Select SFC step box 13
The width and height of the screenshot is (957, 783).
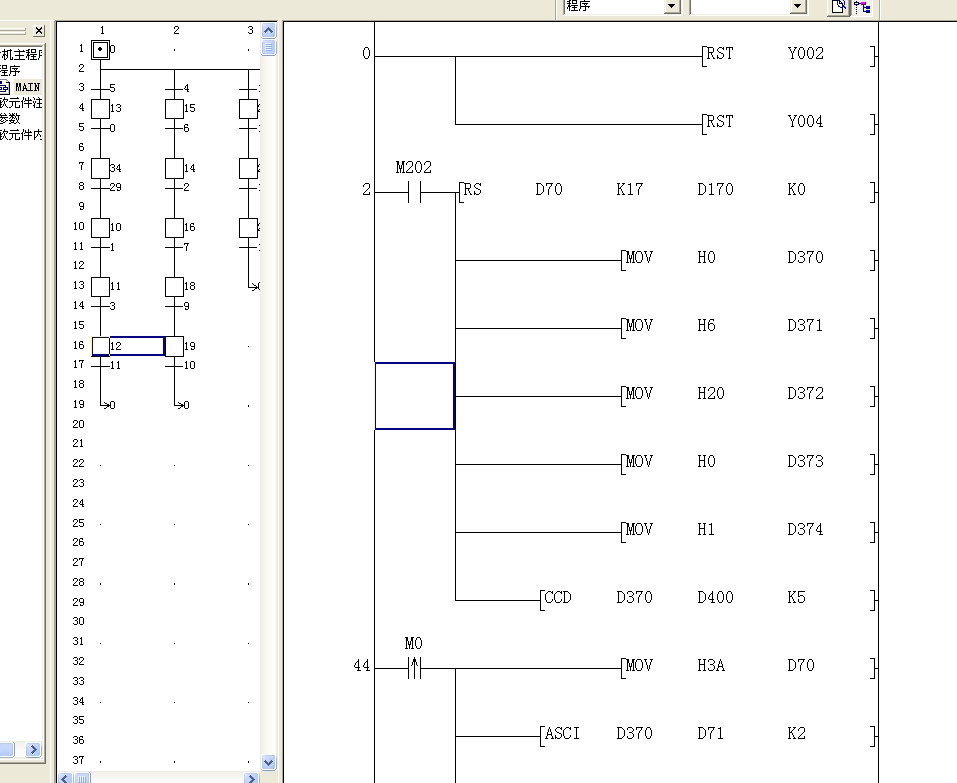coord(100,108)
